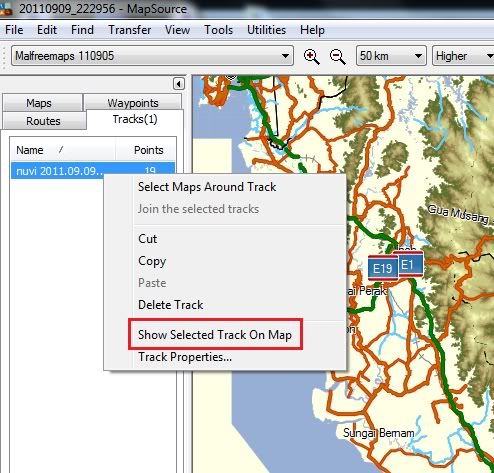The height and width of the screenshot is (473, 494).
Task: Switch to the Maps tab
Action: (x=42, y=103)
